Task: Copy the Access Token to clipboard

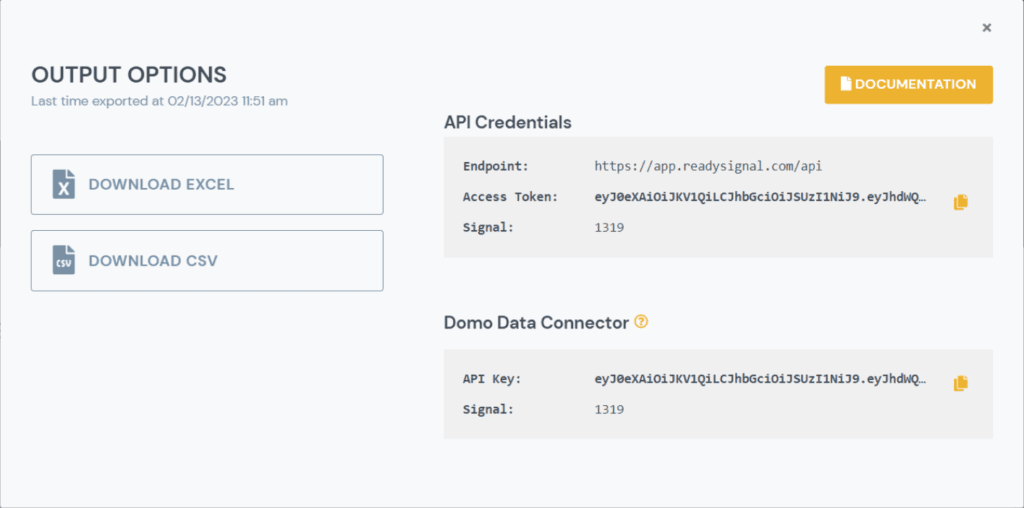Action: click(961, 202)
